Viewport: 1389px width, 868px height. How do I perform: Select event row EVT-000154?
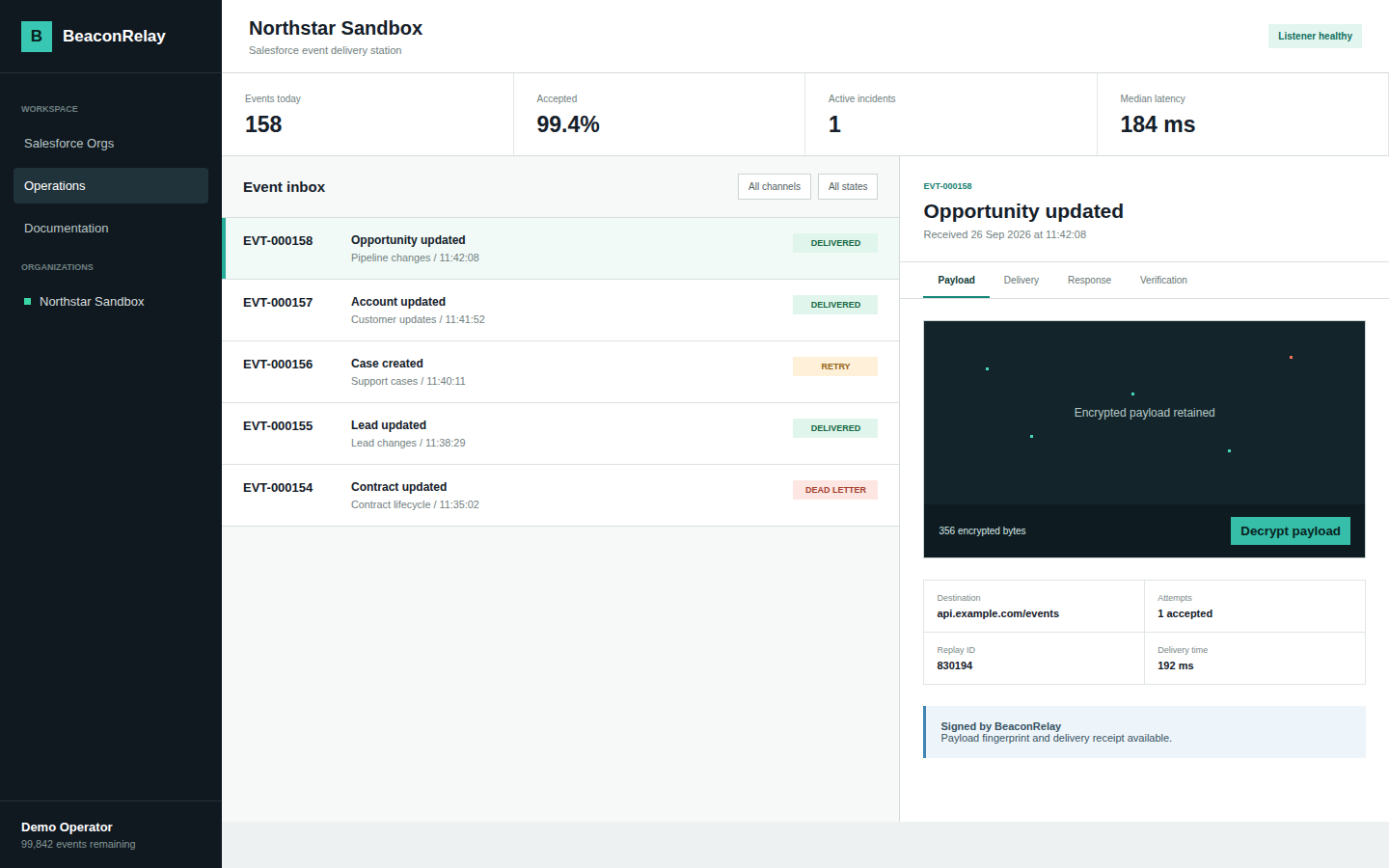560,496
